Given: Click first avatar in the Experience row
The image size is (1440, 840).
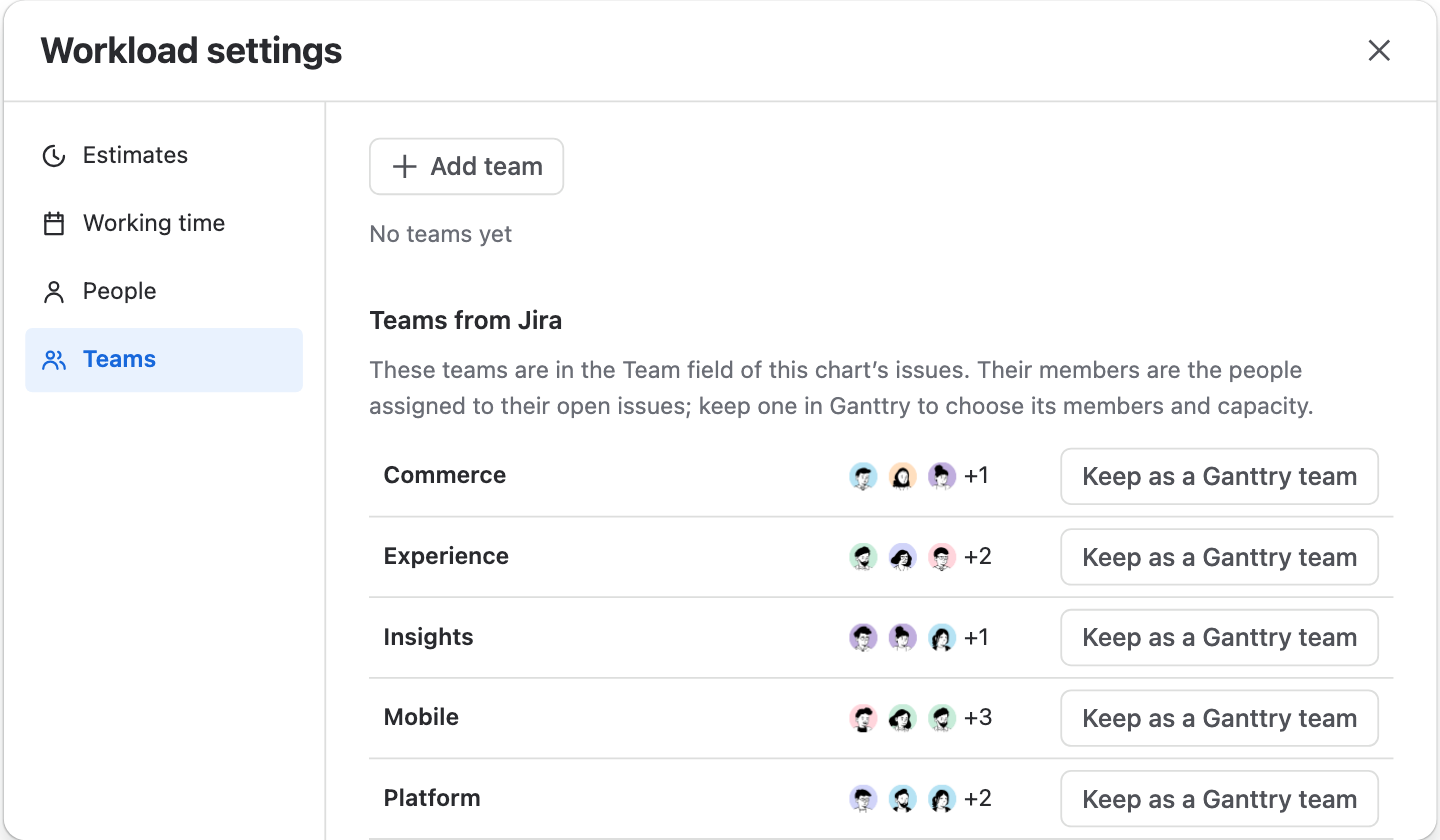Looking at the screenshot, I should pyautogui.click(x=863, y=557).
